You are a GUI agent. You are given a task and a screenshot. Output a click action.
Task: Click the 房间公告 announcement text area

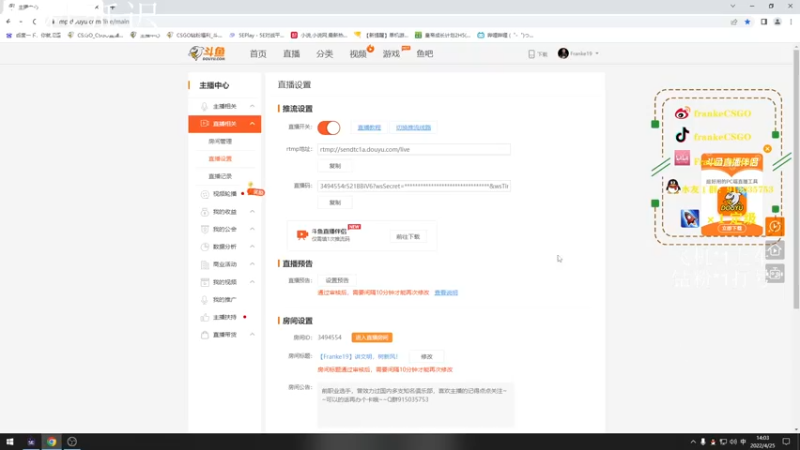point(415,404)
